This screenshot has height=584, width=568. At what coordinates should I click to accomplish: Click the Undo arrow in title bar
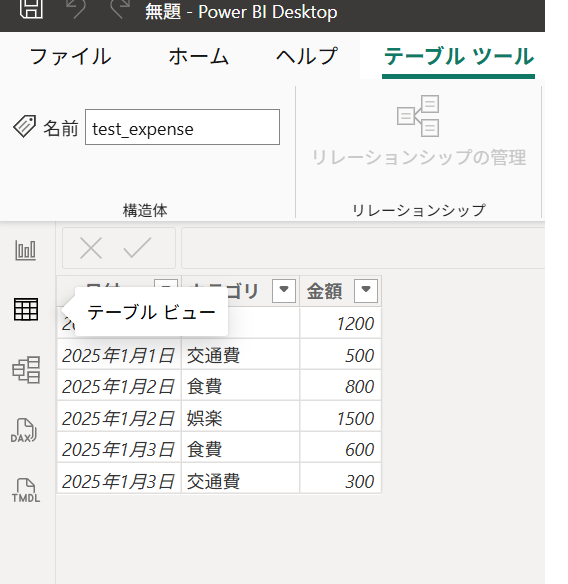tap(76, 8)
